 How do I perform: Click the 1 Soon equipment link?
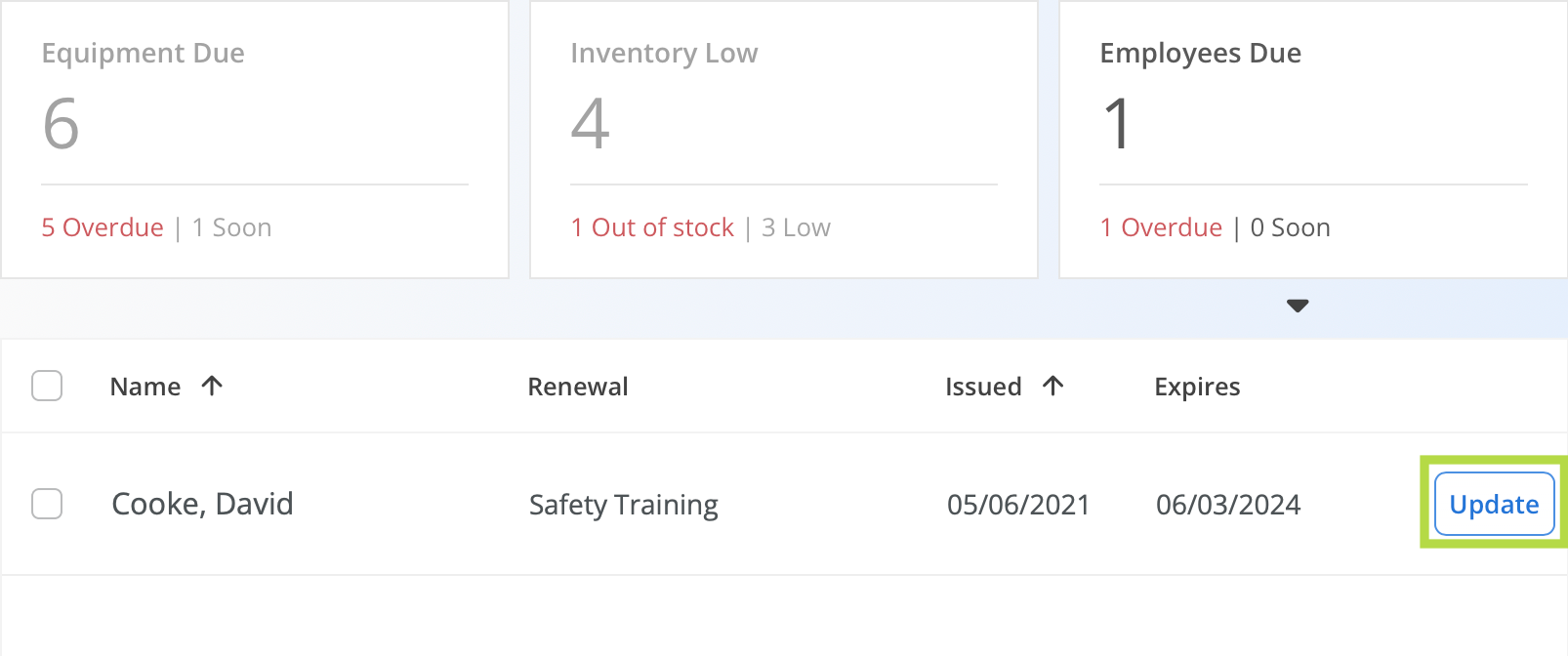232,227
